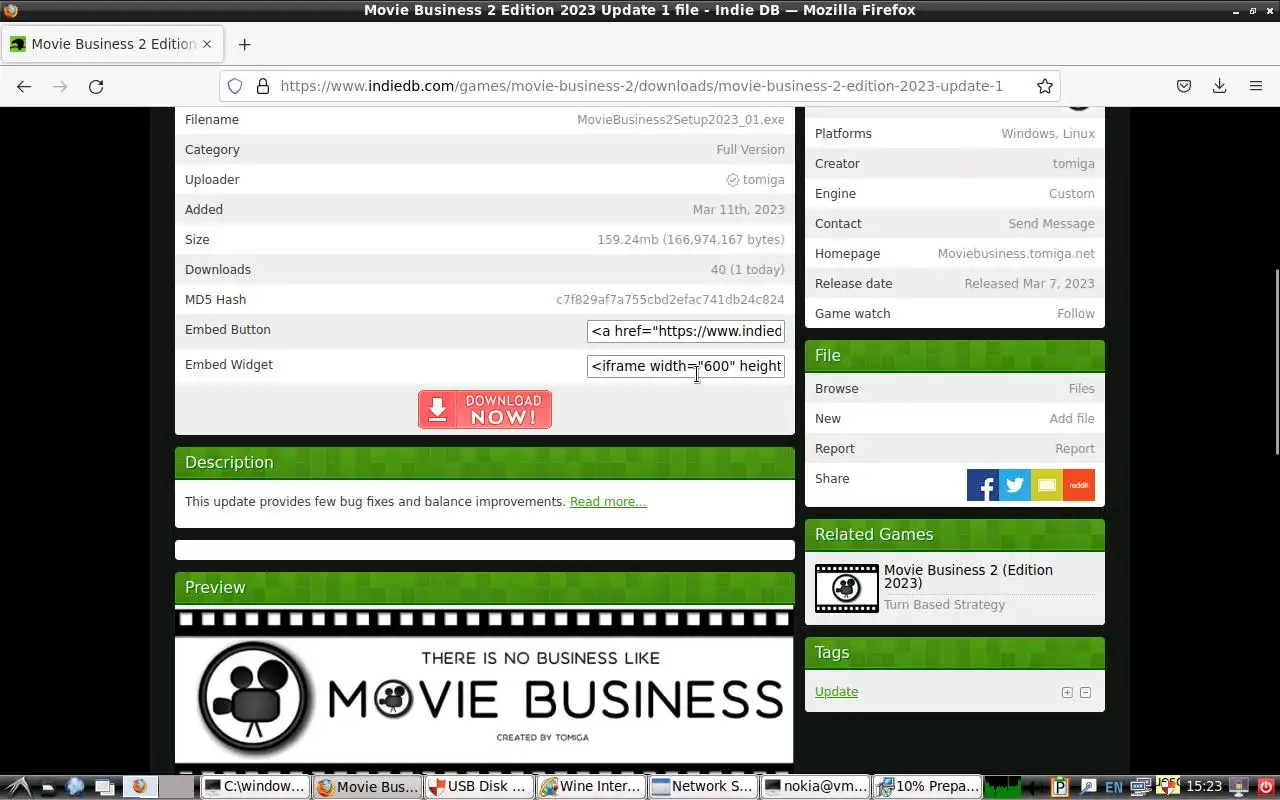Click the Add file link
Image resolution: width=1280 pixels, height=800 pixels.
[x=1072, y=419]
